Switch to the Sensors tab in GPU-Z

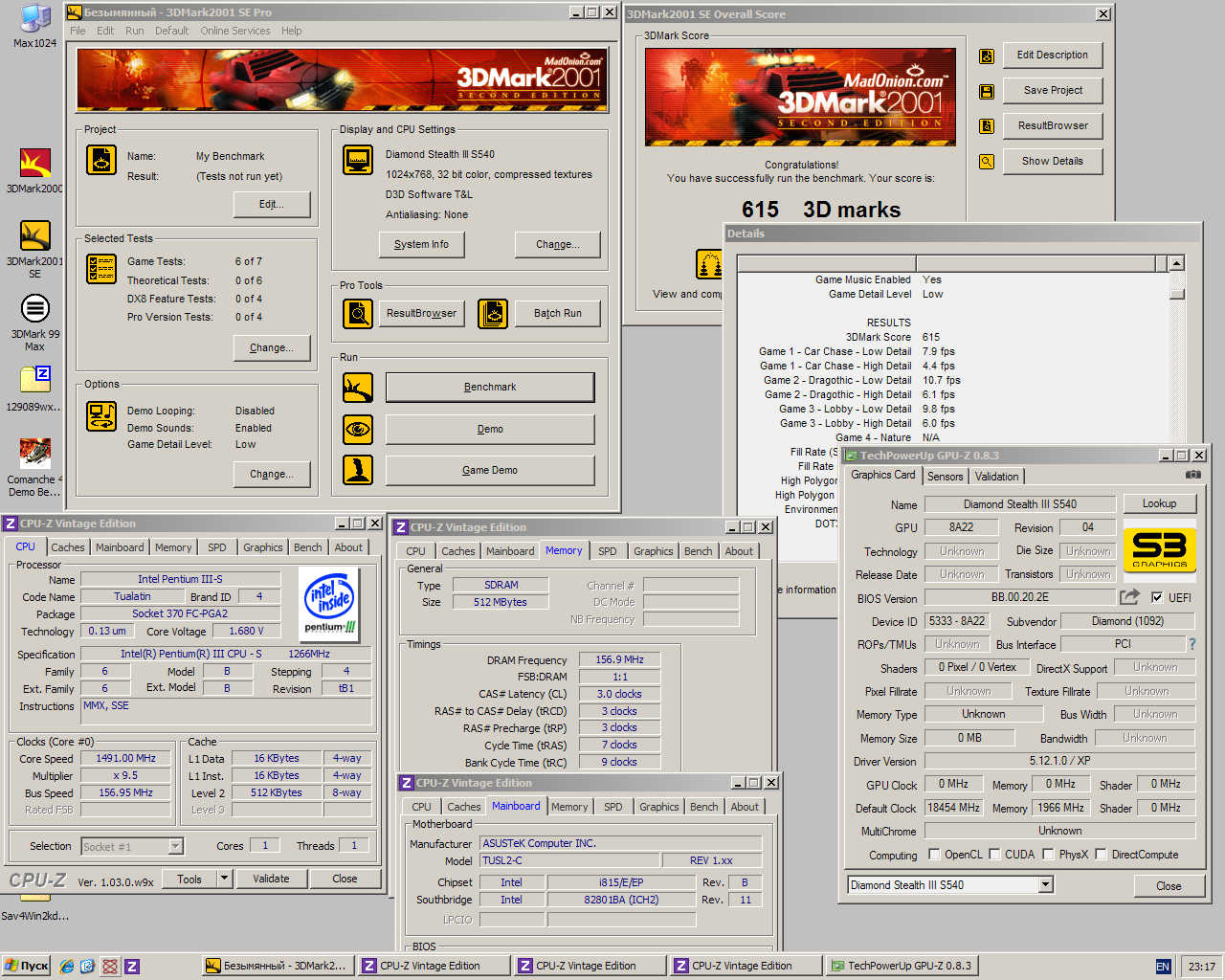946,477
